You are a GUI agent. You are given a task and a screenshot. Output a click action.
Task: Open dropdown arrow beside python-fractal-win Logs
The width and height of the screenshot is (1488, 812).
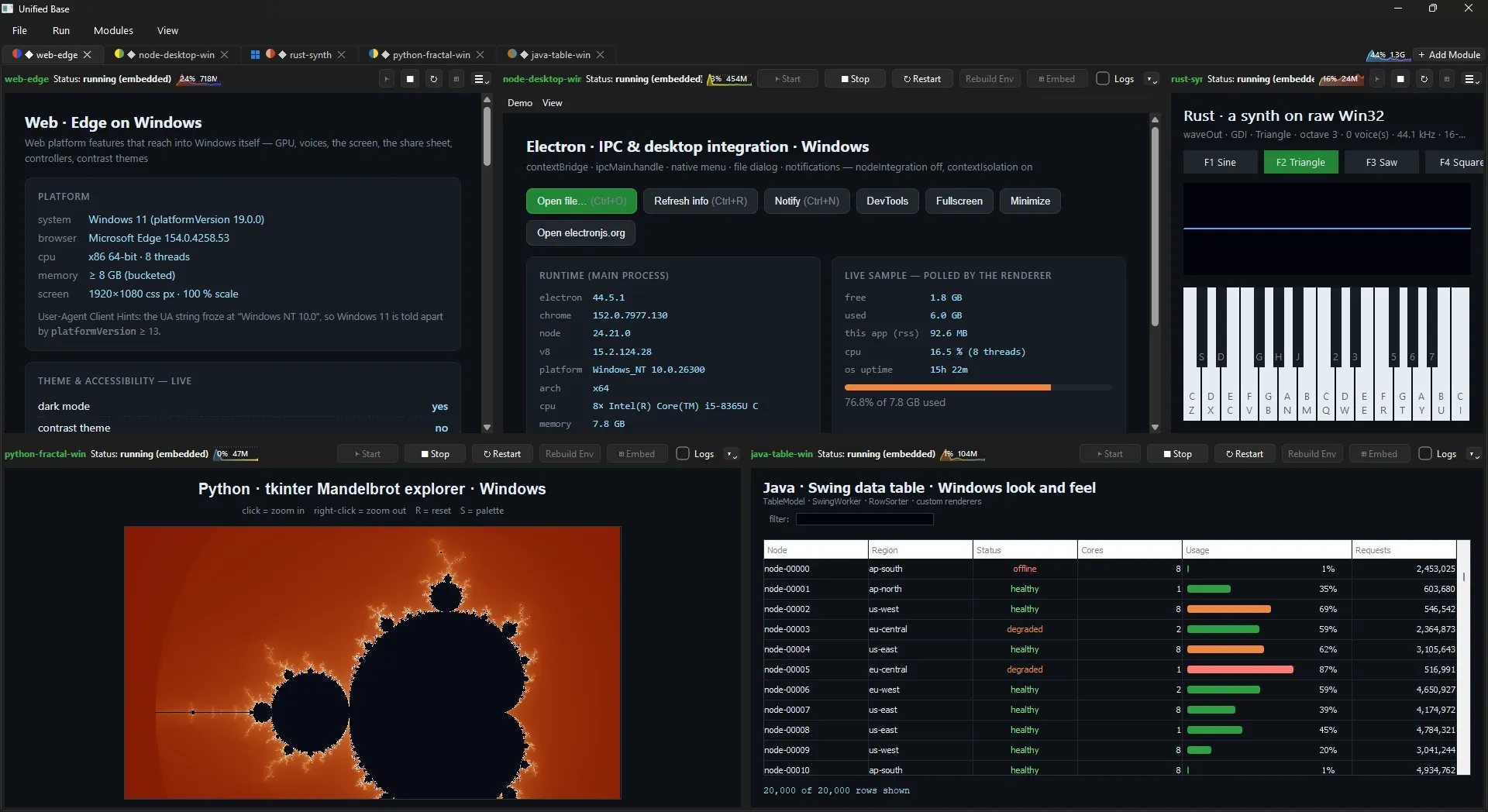click(731, 454)
